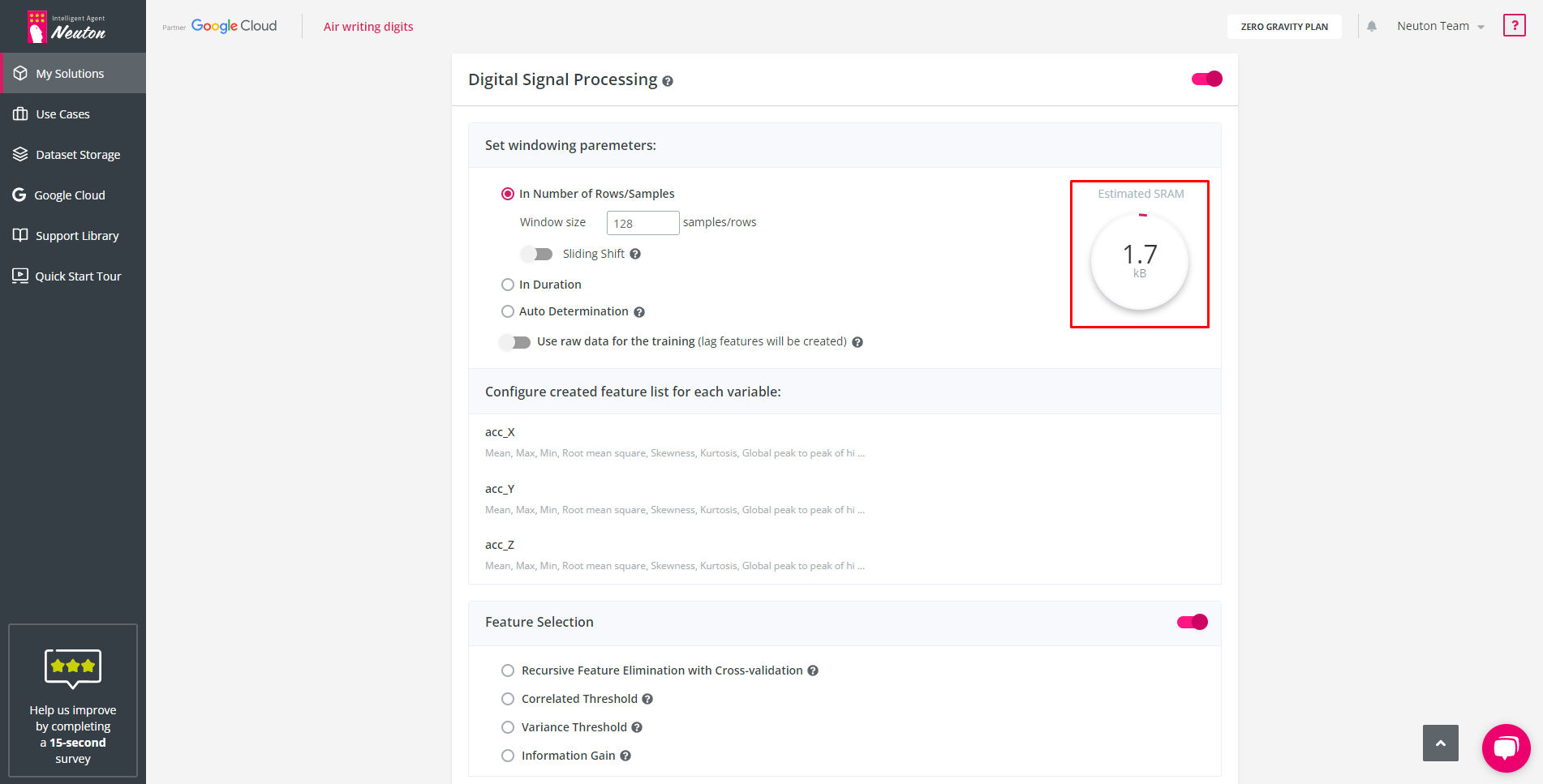Click the scroll-to-top arrow button
Viewport: 1543px width, 784px height.
(1441, 743)
